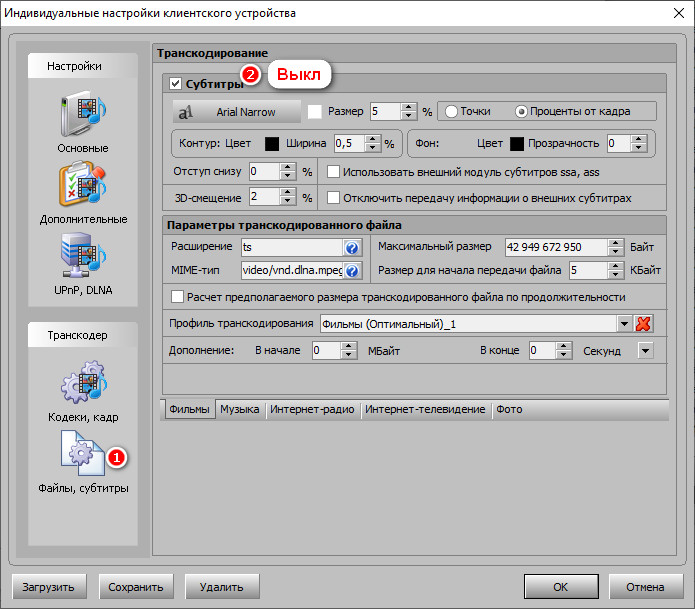Enable external ssa, ass subtitle module checkbox

[x=334, y=172]
